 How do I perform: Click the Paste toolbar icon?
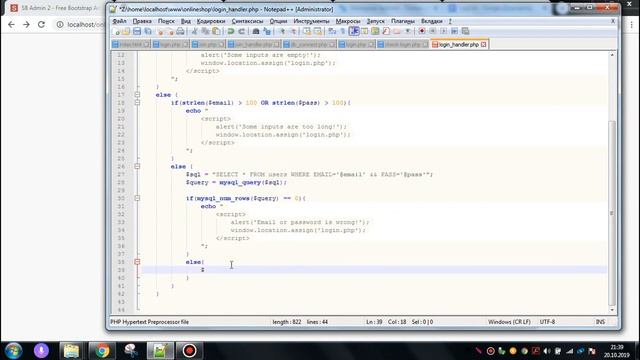[216, 31]
